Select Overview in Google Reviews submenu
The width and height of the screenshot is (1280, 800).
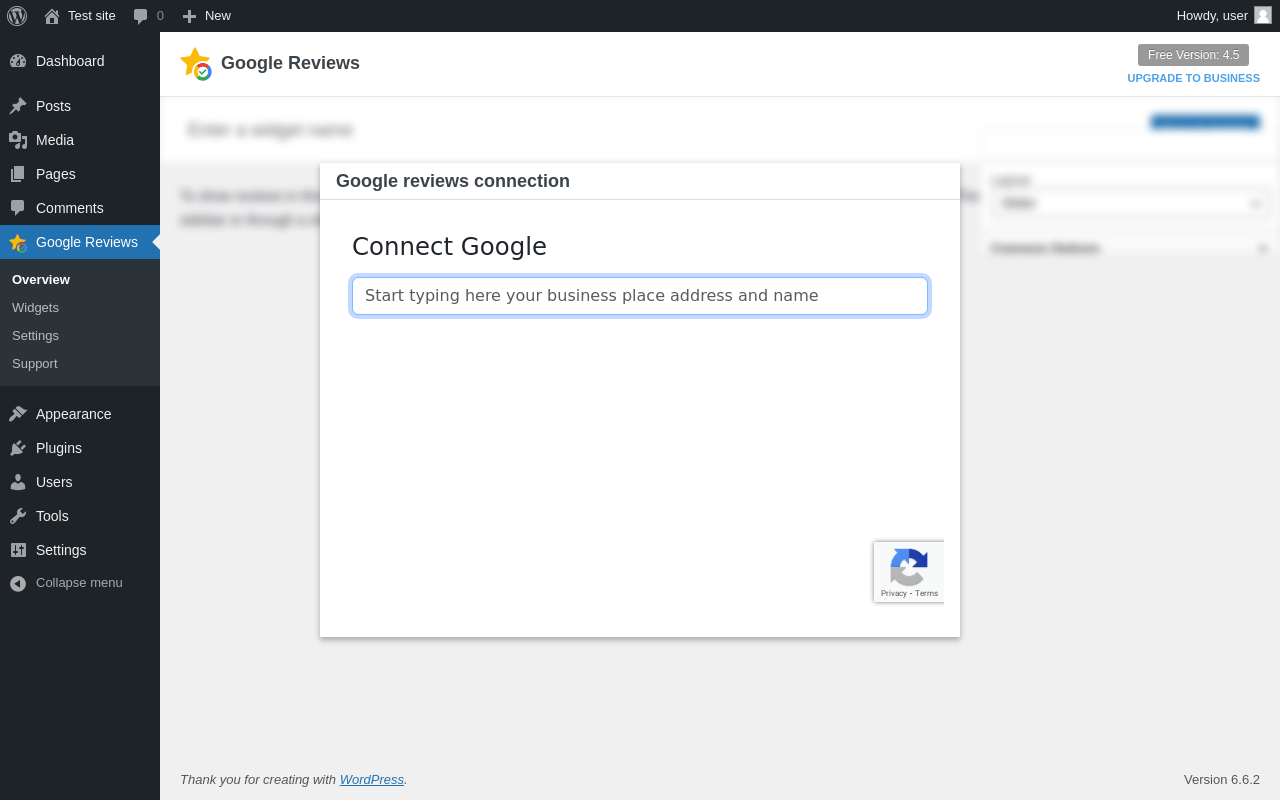(41, 279)
